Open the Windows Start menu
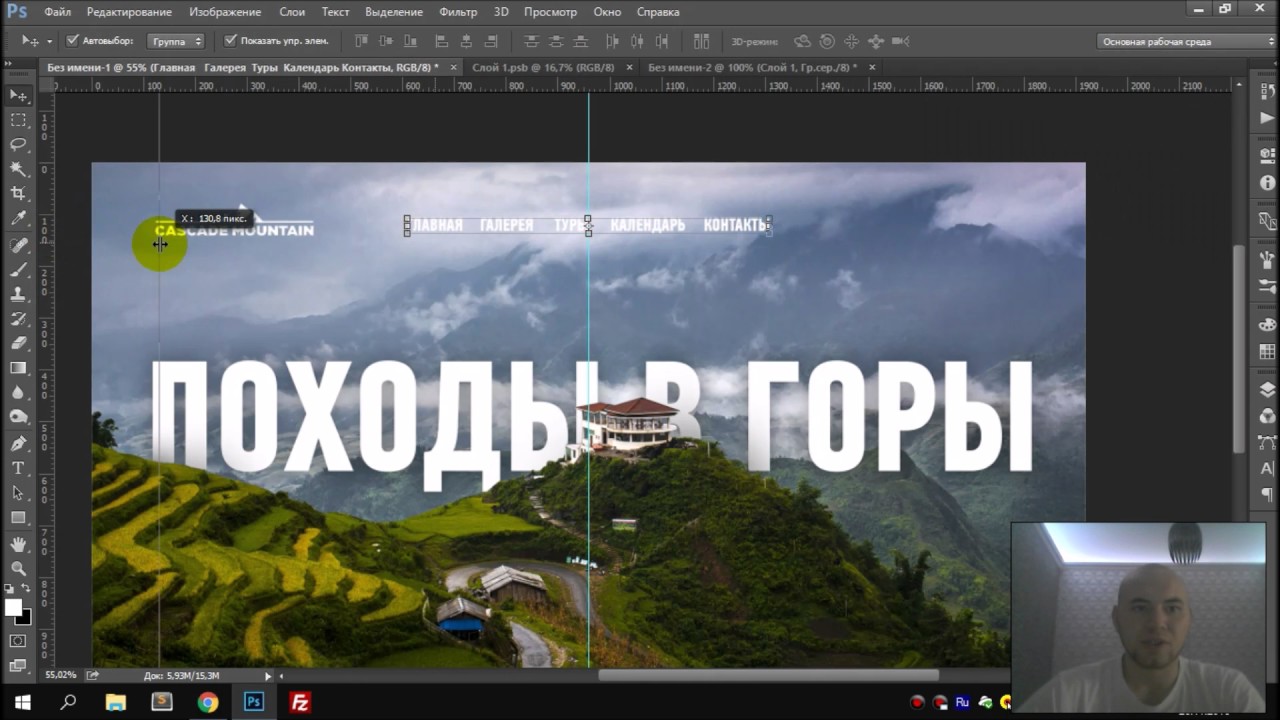1280x720 pixels. 22,702
